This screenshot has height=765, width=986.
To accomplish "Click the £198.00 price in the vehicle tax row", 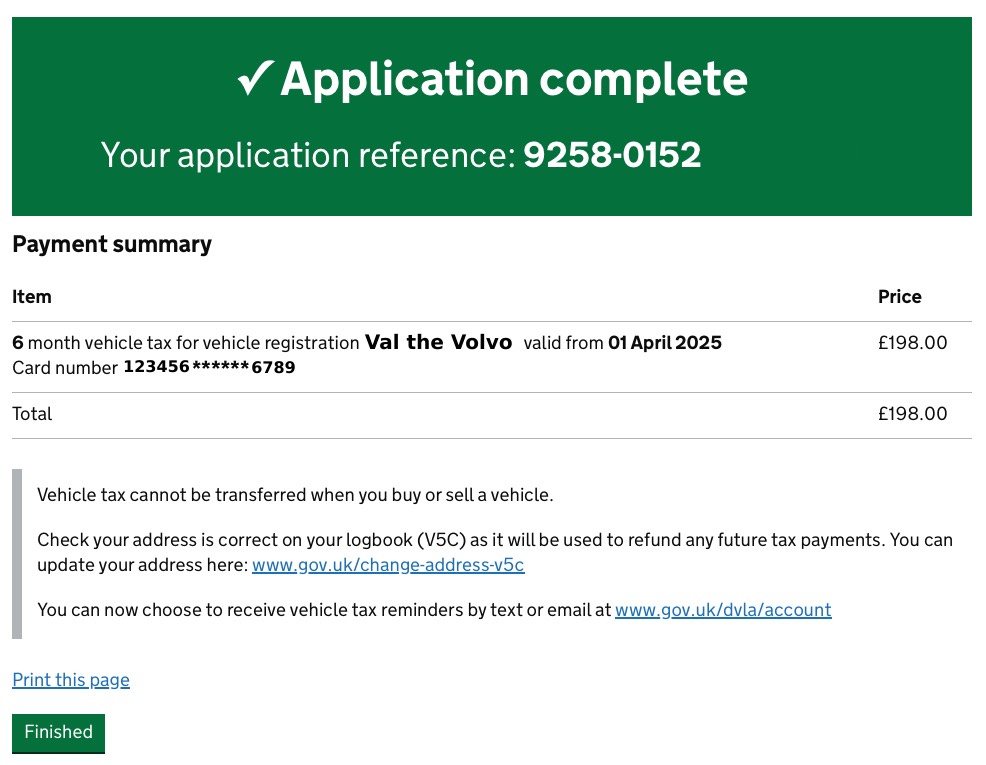I will (x=912, y=343).
